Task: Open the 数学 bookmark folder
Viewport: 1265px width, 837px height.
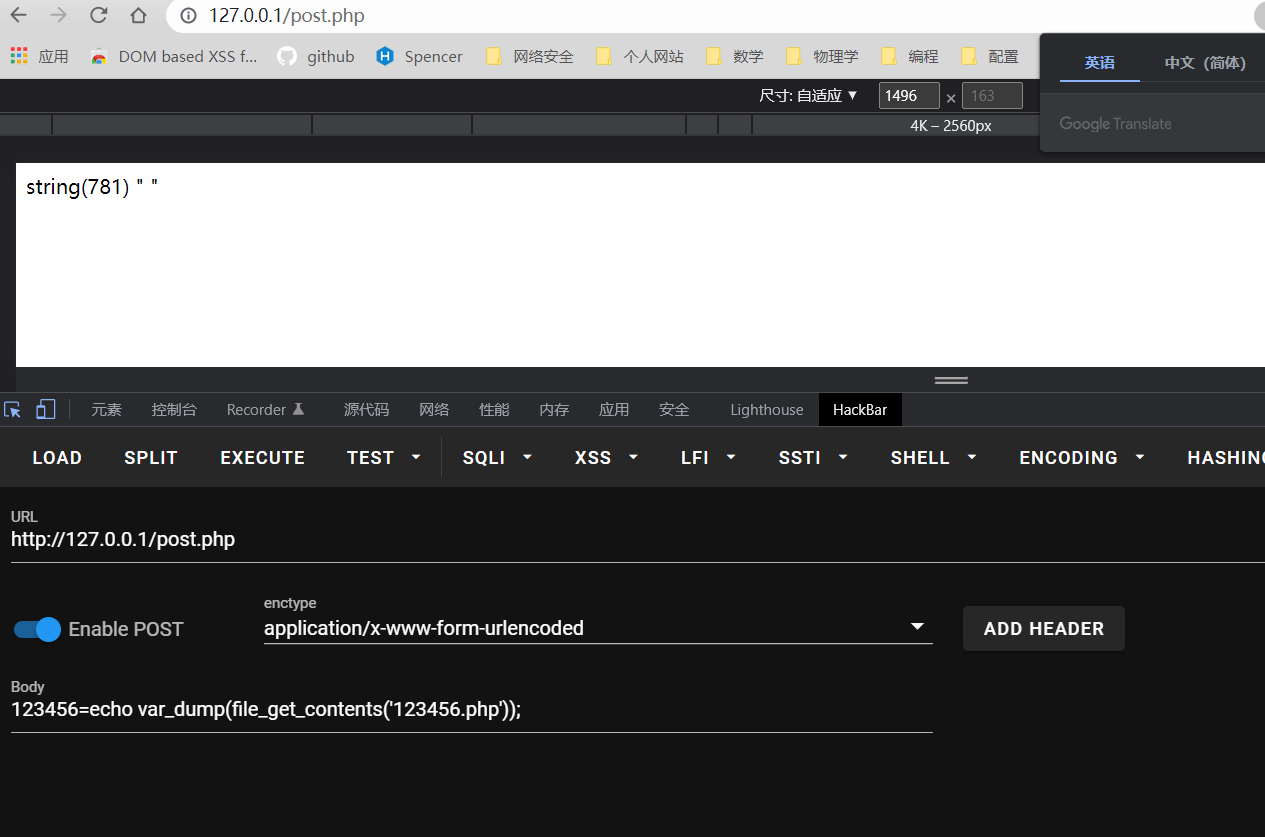Action: coord(735,56)
